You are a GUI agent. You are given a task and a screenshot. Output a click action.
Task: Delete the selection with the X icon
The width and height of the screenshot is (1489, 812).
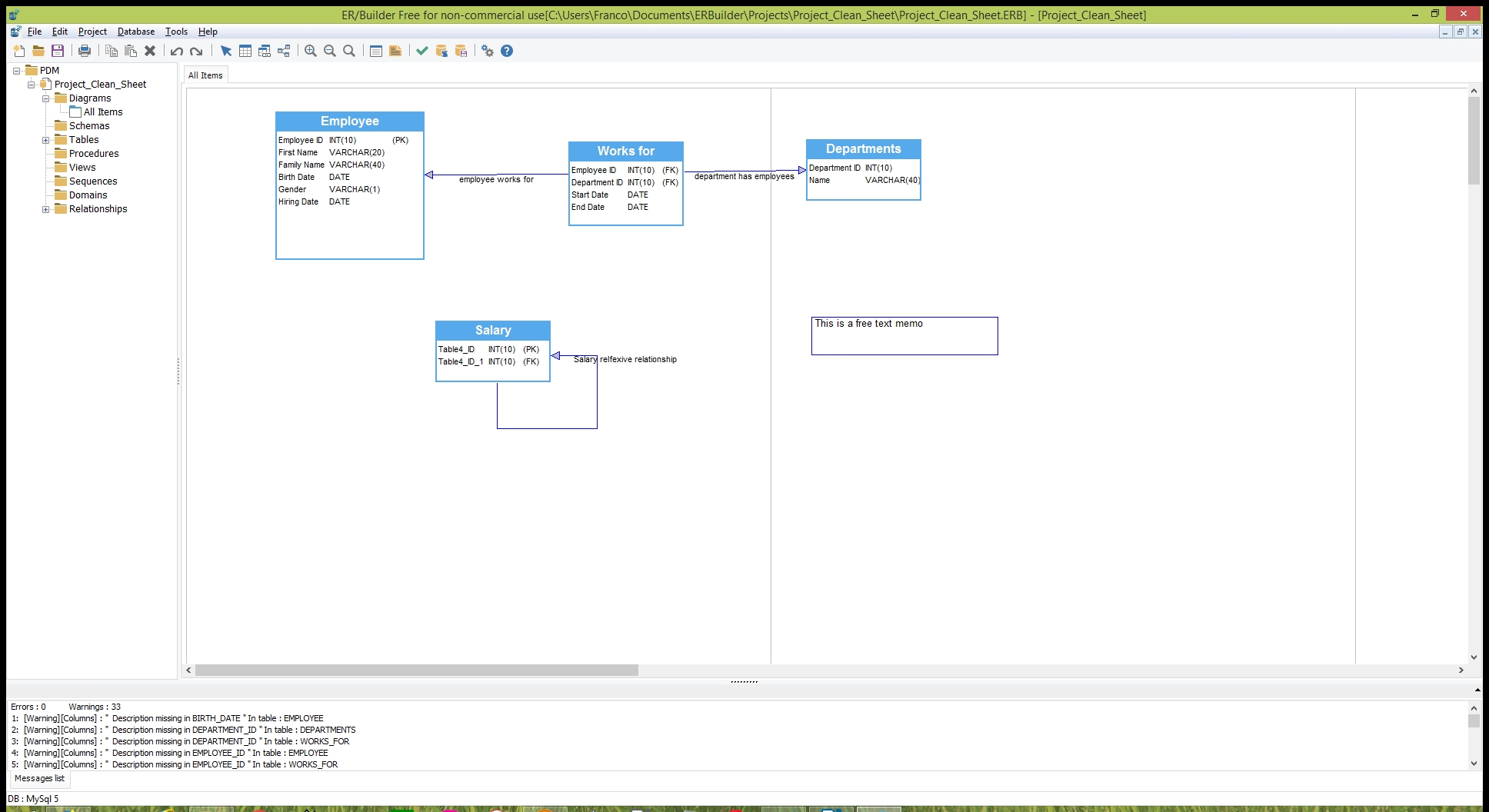(150, 51)
